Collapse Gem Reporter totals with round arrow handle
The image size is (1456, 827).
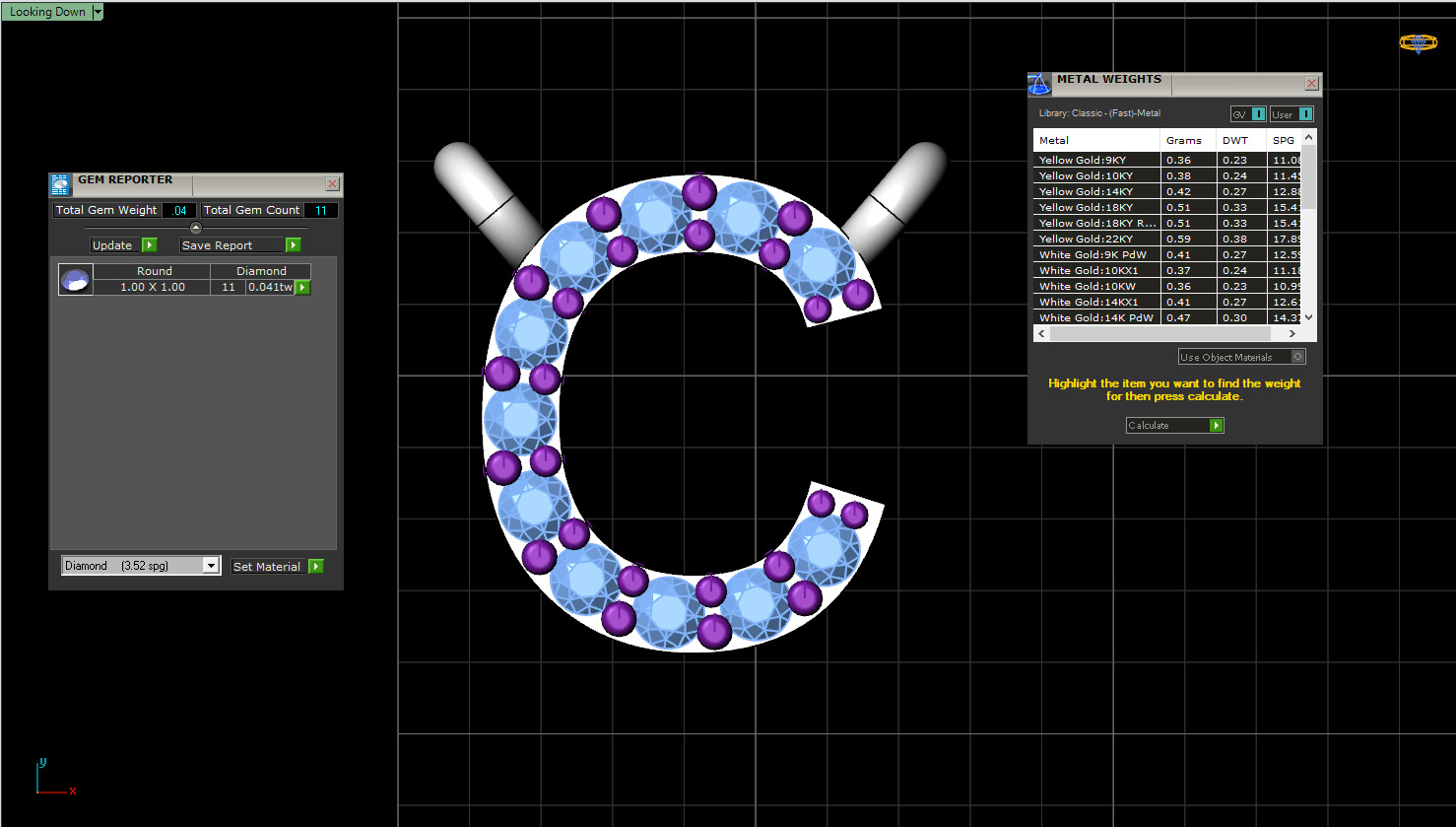point(195,228)
